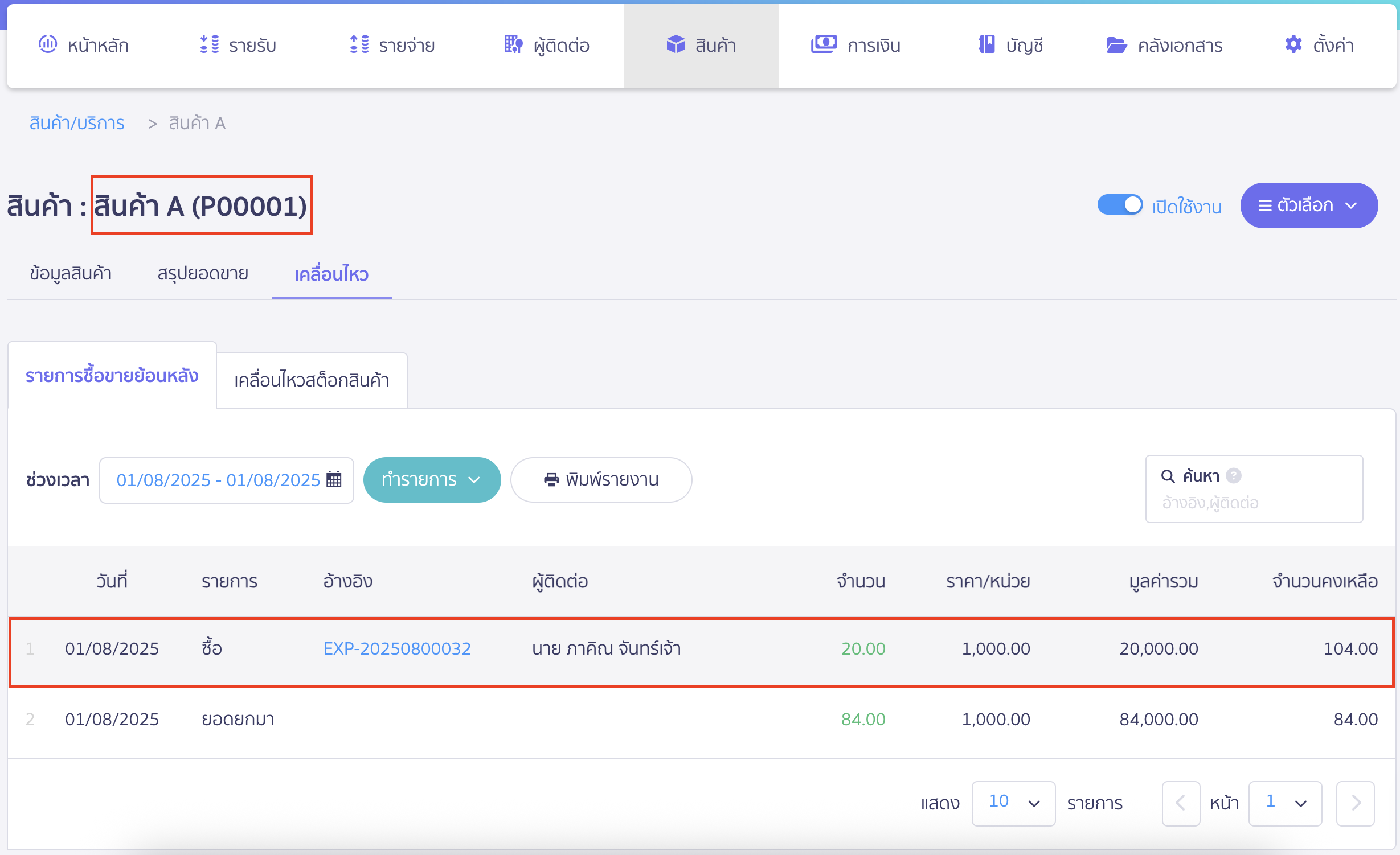Click the มูลค่ารวม column header
The image size is (1400, 855).
click(x=1163, y=581)
